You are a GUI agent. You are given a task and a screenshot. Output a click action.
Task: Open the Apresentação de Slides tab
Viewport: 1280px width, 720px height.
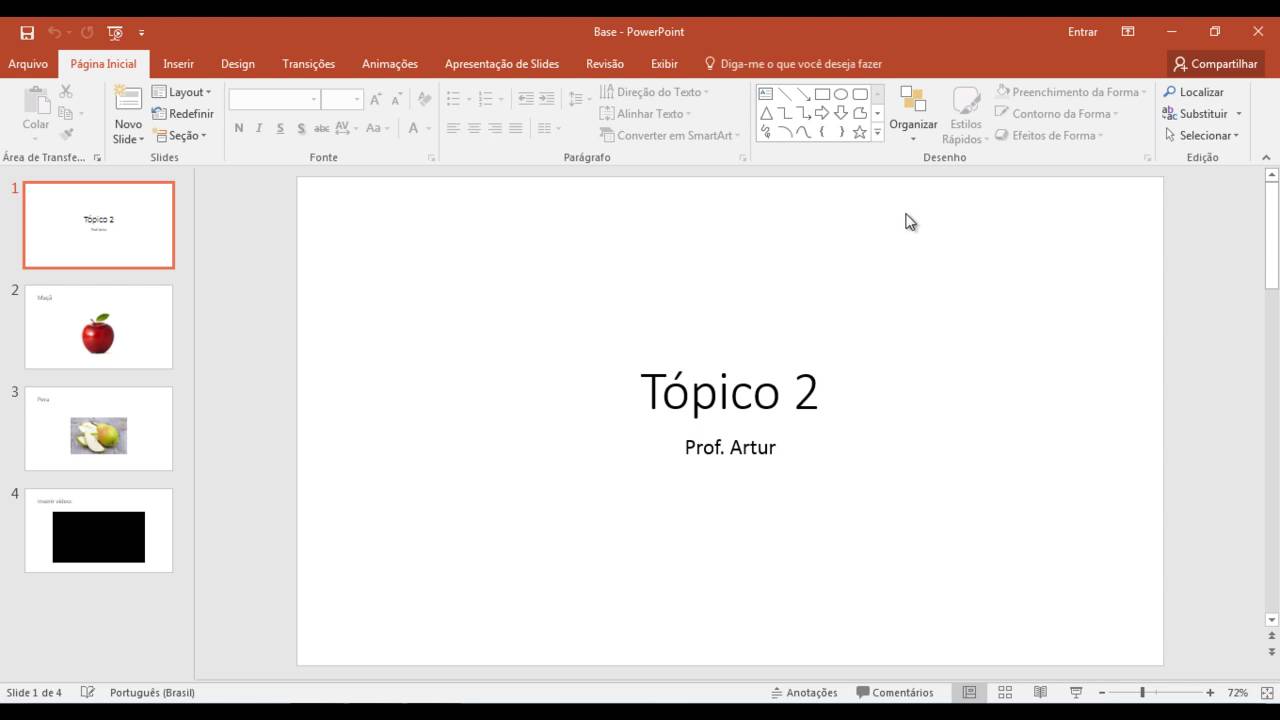point(502,64)
